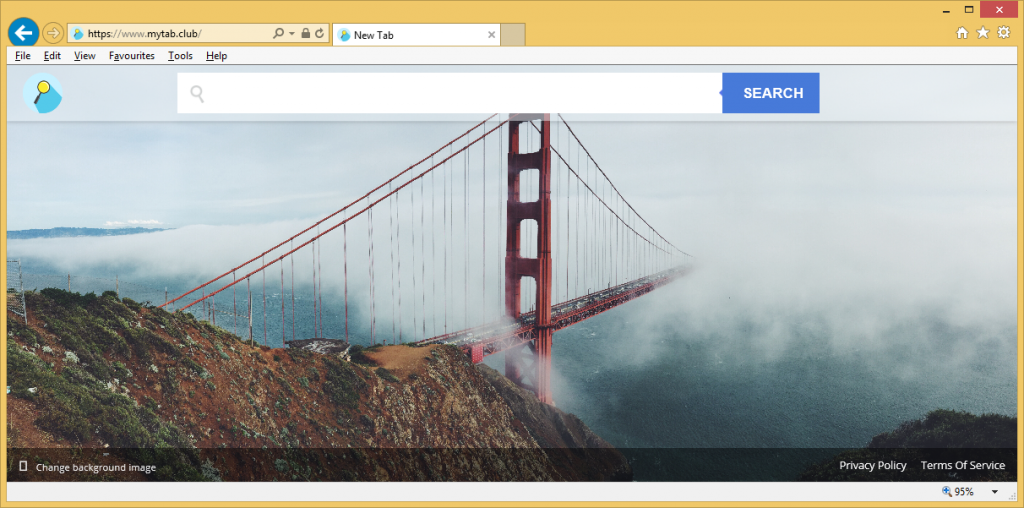The width and height of the screenshot is (1024, 508).
Task: Click the lock security icon in address bar
Action: pyautogui.click(x=306, y=34)
